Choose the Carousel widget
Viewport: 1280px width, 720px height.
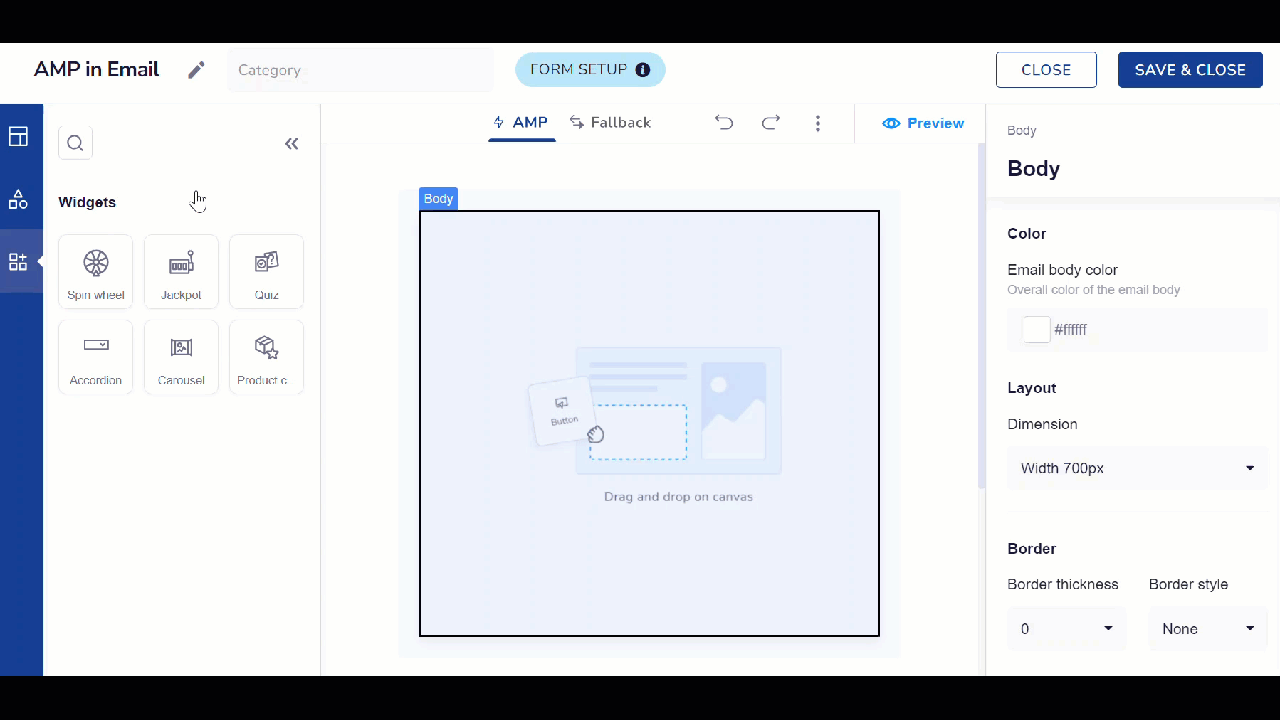181,356
